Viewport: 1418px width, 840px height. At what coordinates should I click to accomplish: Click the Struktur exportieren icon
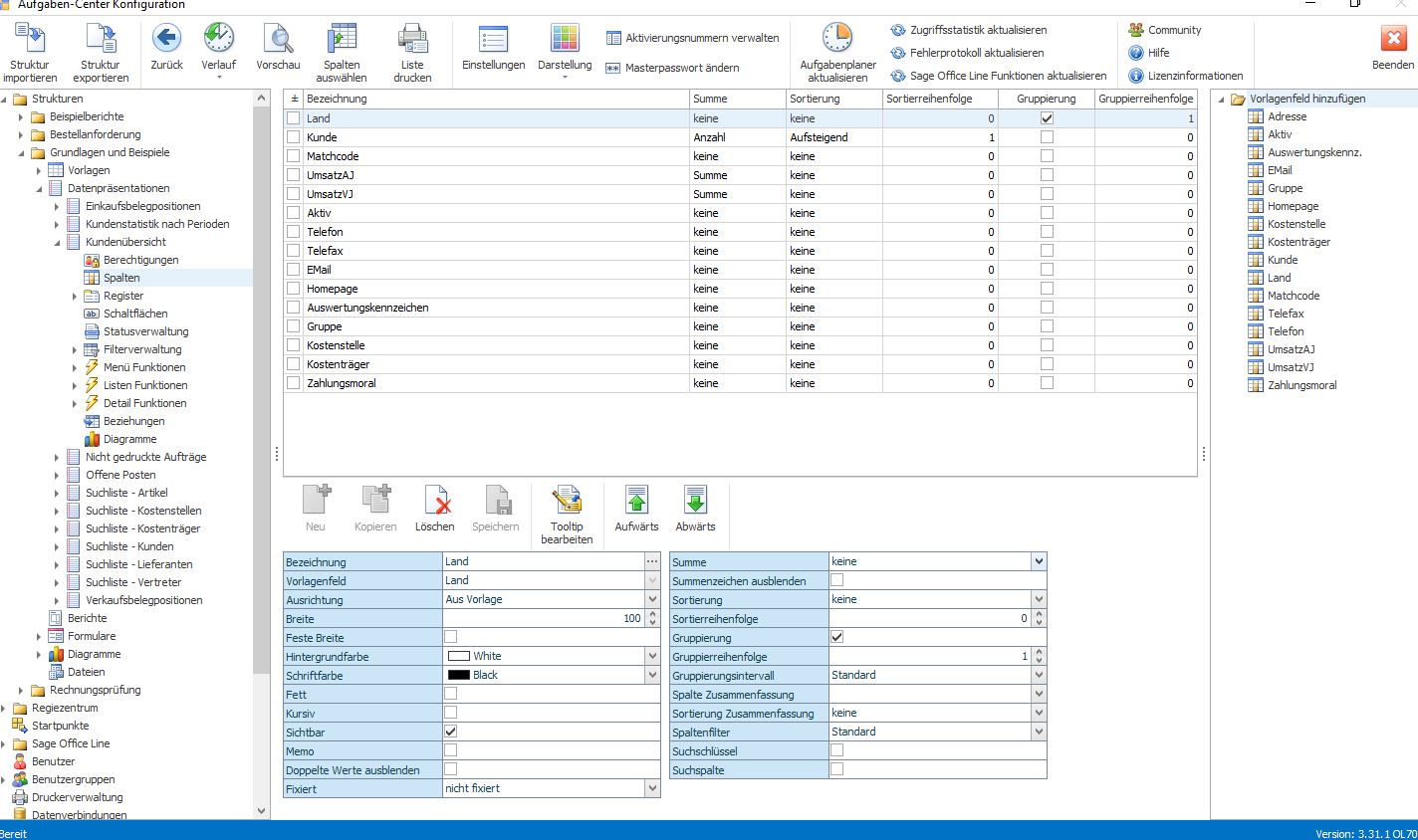[x=101, y=39]
